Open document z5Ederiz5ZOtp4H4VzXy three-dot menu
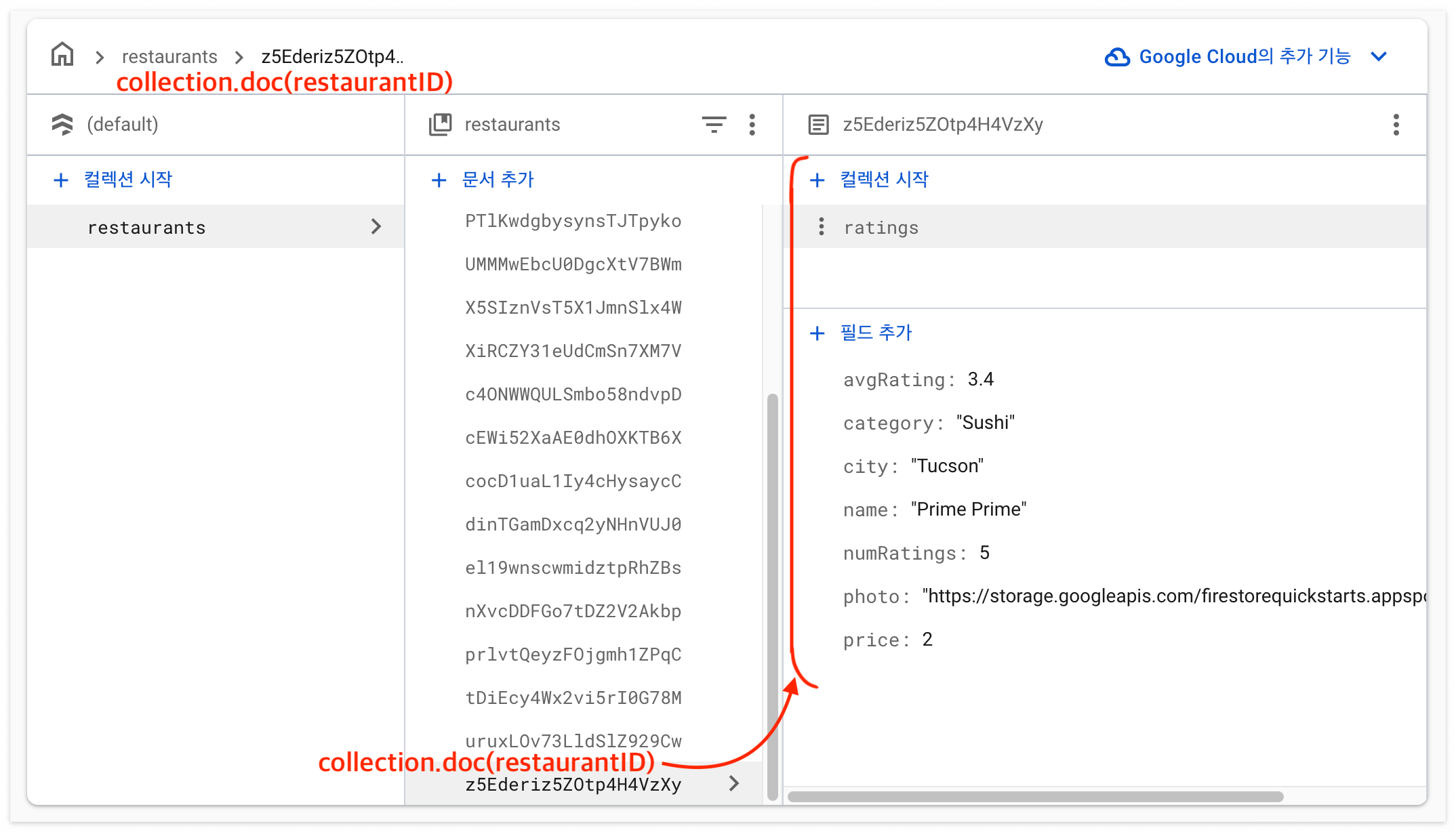The image size is (1456, 832). coord(1396,125)
